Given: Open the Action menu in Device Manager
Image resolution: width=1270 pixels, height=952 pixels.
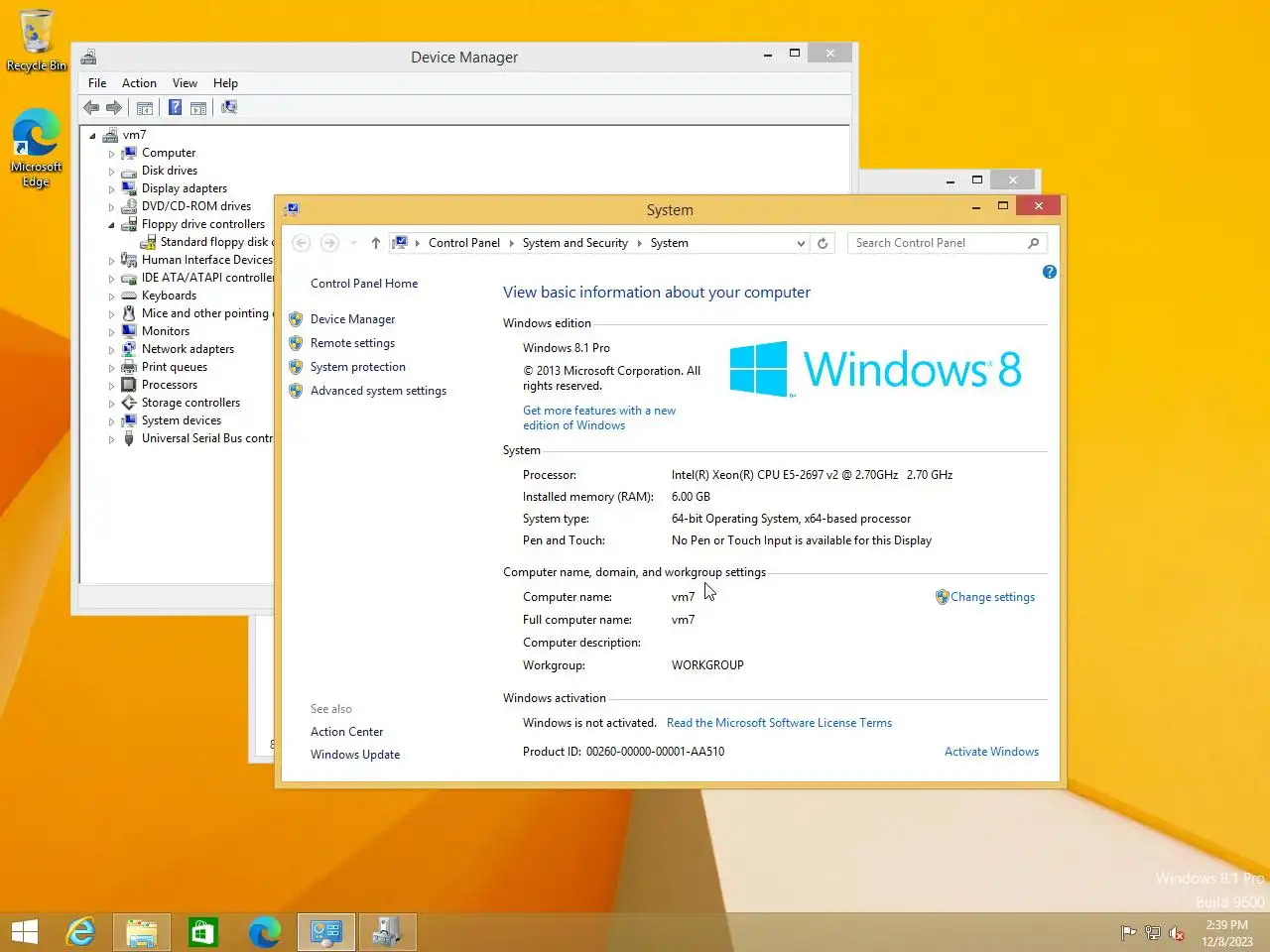Looking at the screenshot, I should [139, 83].
